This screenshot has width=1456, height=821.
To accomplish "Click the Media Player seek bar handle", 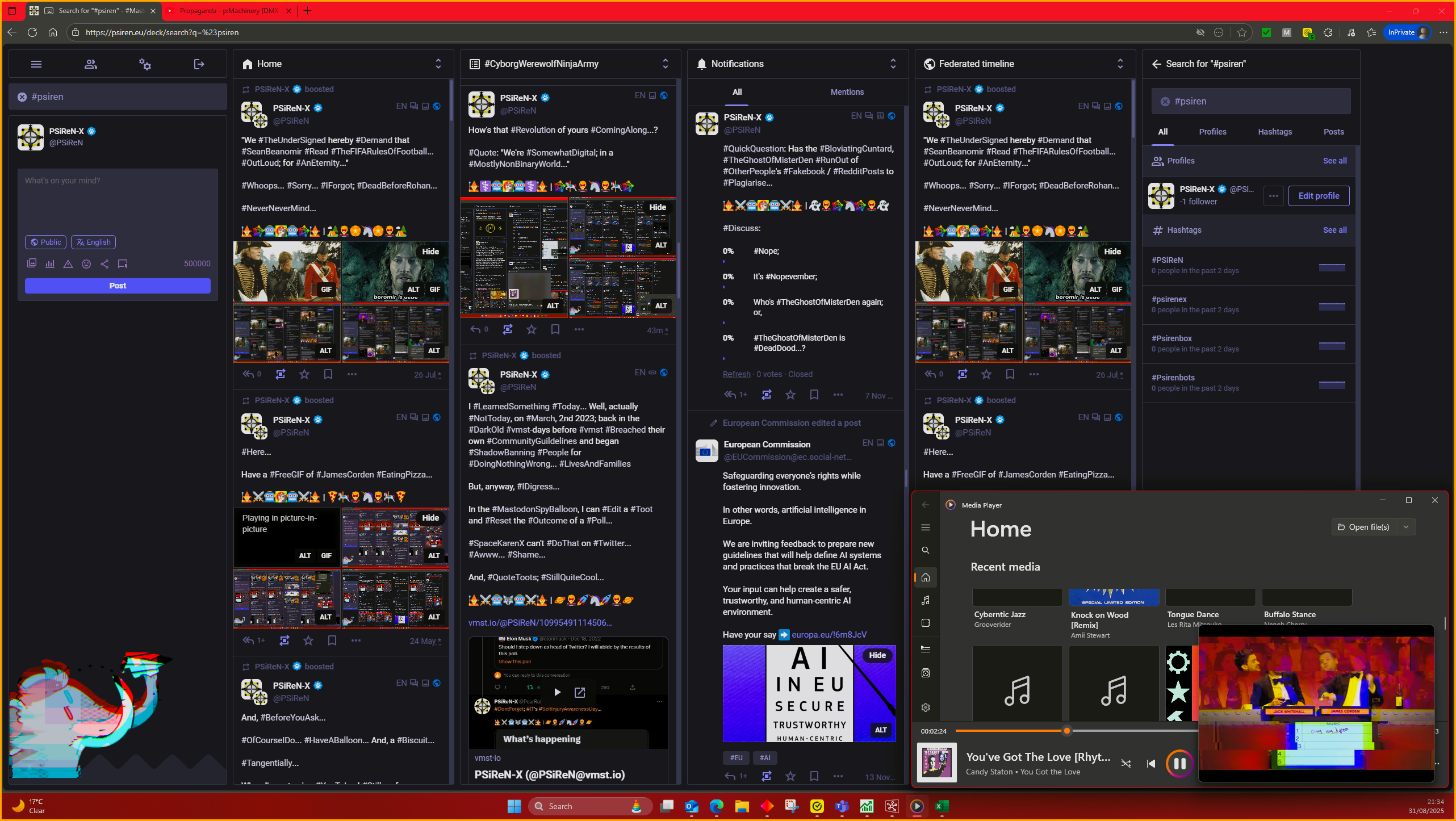I will [1066, 731].
